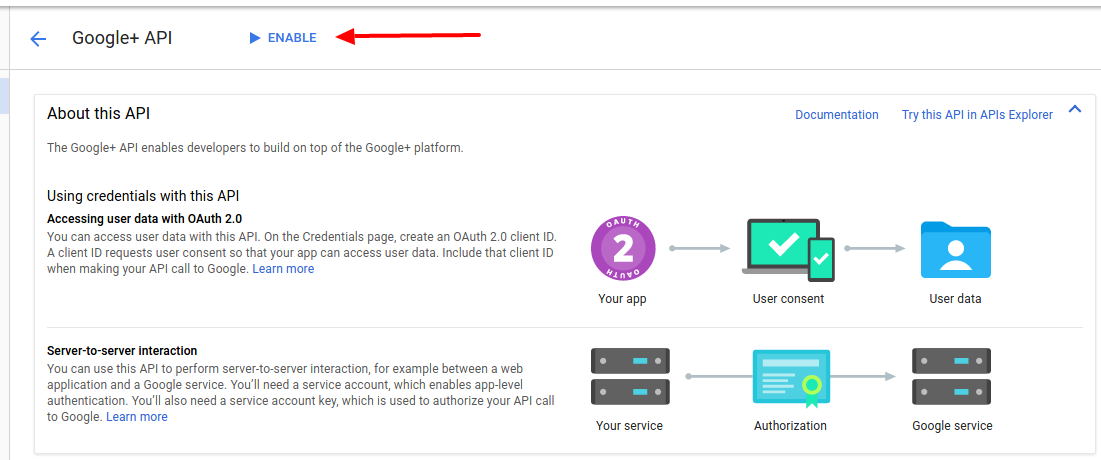
Task: Click the Using credentials with this API heading
Action: 143,196
